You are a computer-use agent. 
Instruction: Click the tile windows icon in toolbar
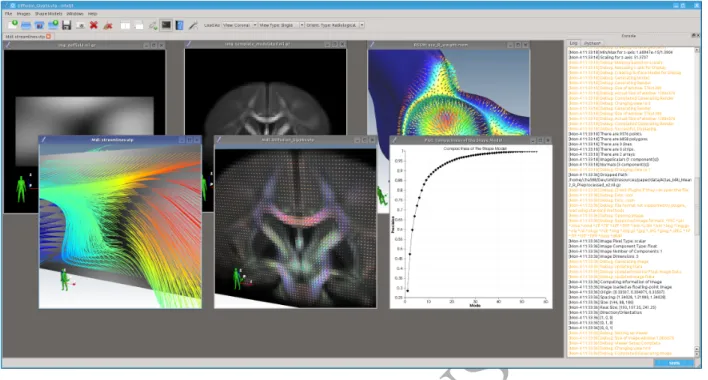[125, 25]
